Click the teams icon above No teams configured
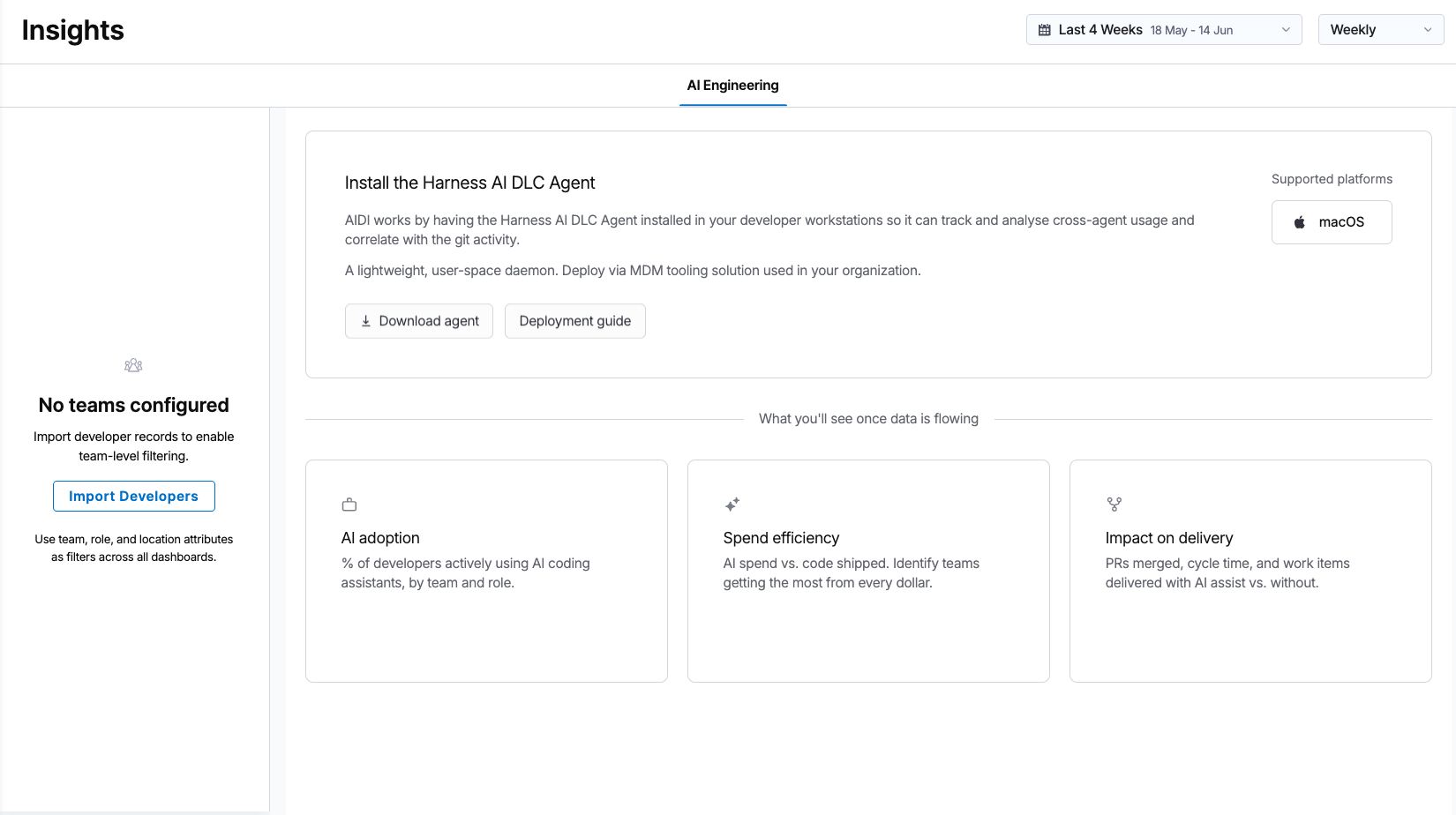This screenshot has width=1456, height=815. (x=133, y=365)
